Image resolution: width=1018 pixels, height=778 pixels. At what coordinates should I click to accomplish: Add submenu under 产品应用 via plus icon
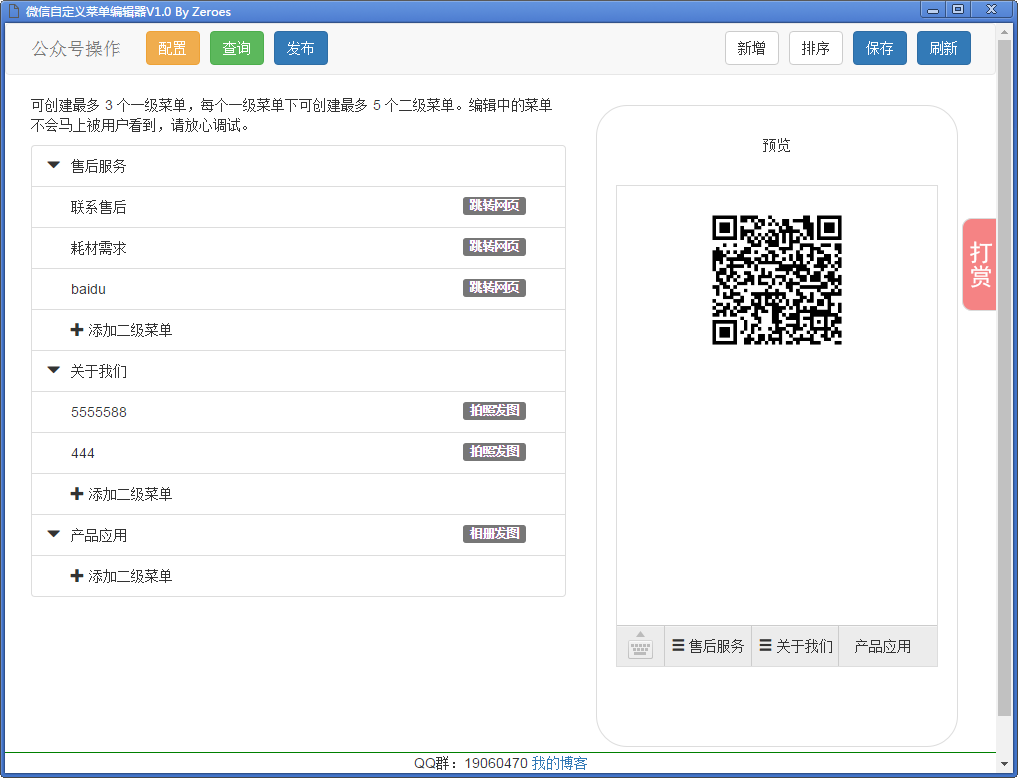click(77, 576)
